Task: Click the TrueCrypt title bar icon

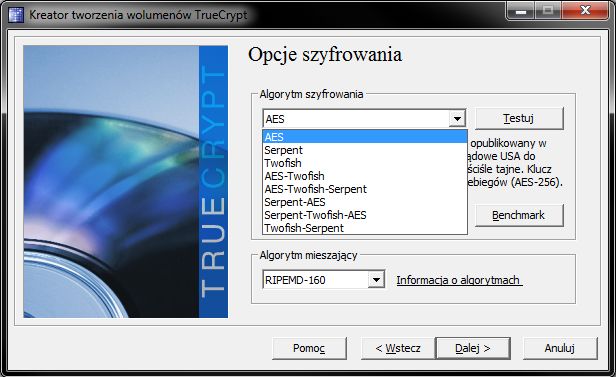Action: point(16,15)
